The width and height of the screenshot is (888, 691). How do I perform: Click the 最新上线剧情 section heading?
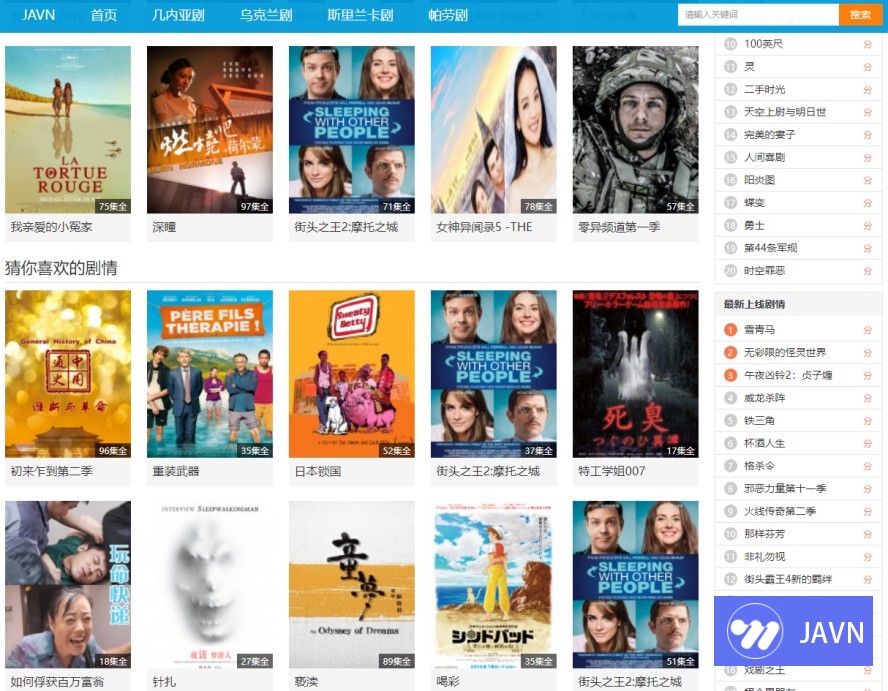(754, 304)
